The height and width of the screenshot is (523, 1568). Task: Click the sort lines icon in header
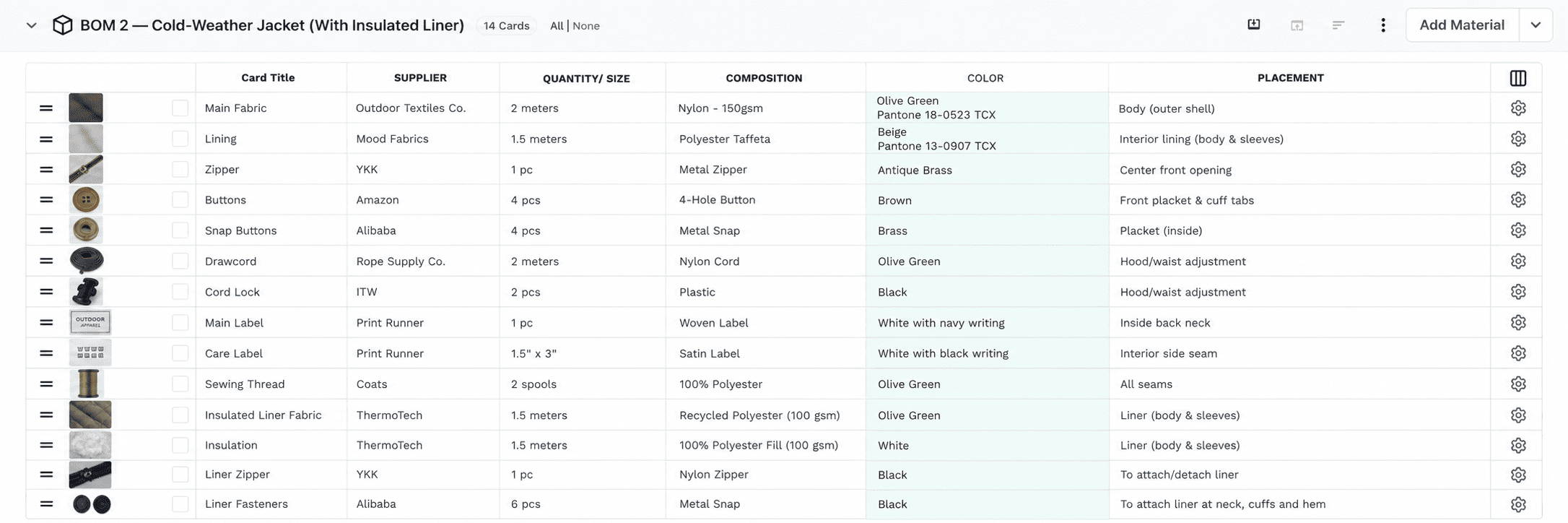click(x=1338, y=25)
